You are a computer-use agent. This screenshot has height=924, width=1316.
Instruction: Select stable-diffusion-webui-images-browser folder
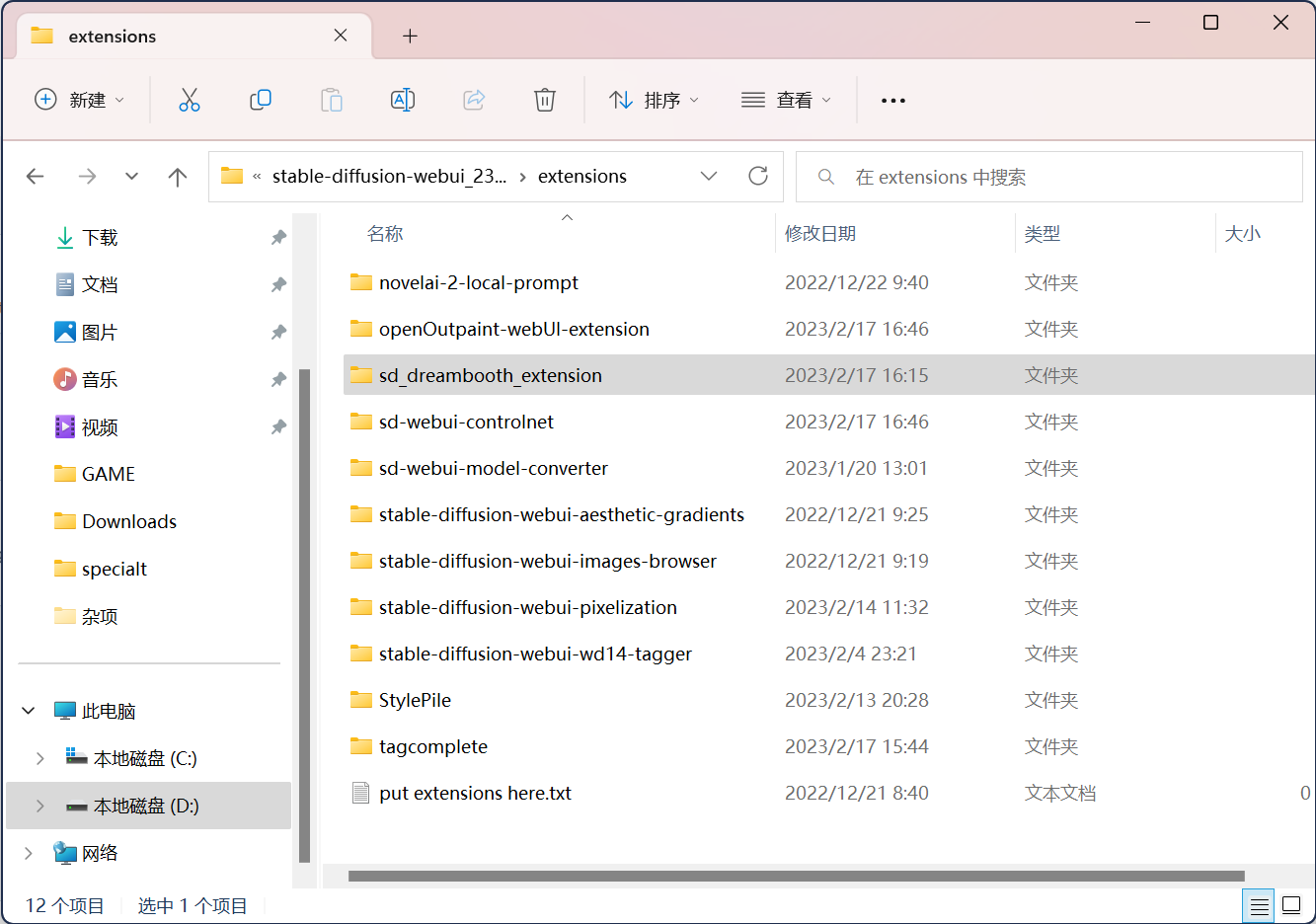pos(548,561)
